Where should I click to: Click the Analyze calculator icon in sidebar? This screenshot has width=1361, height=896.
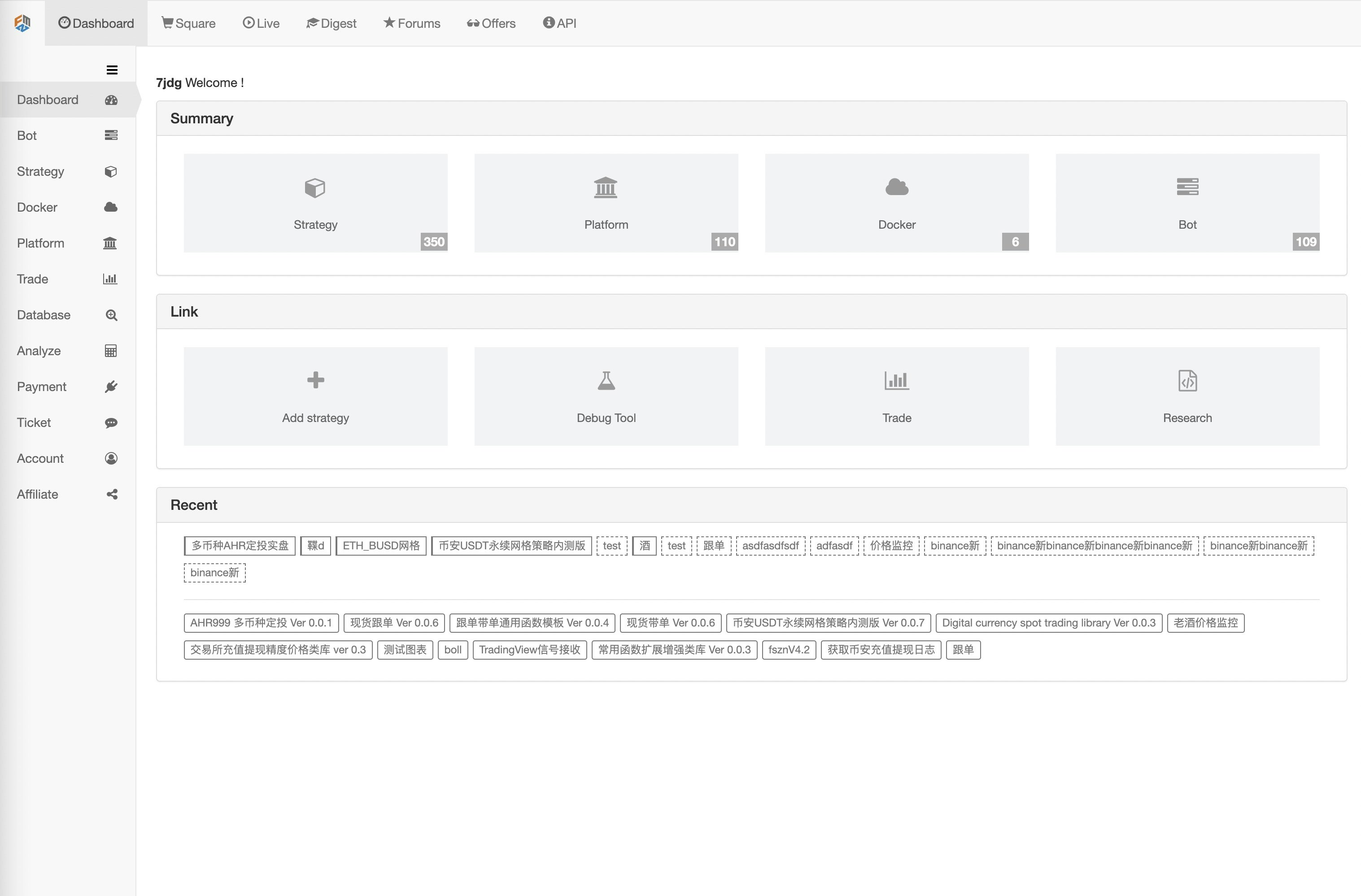[111, 351]
